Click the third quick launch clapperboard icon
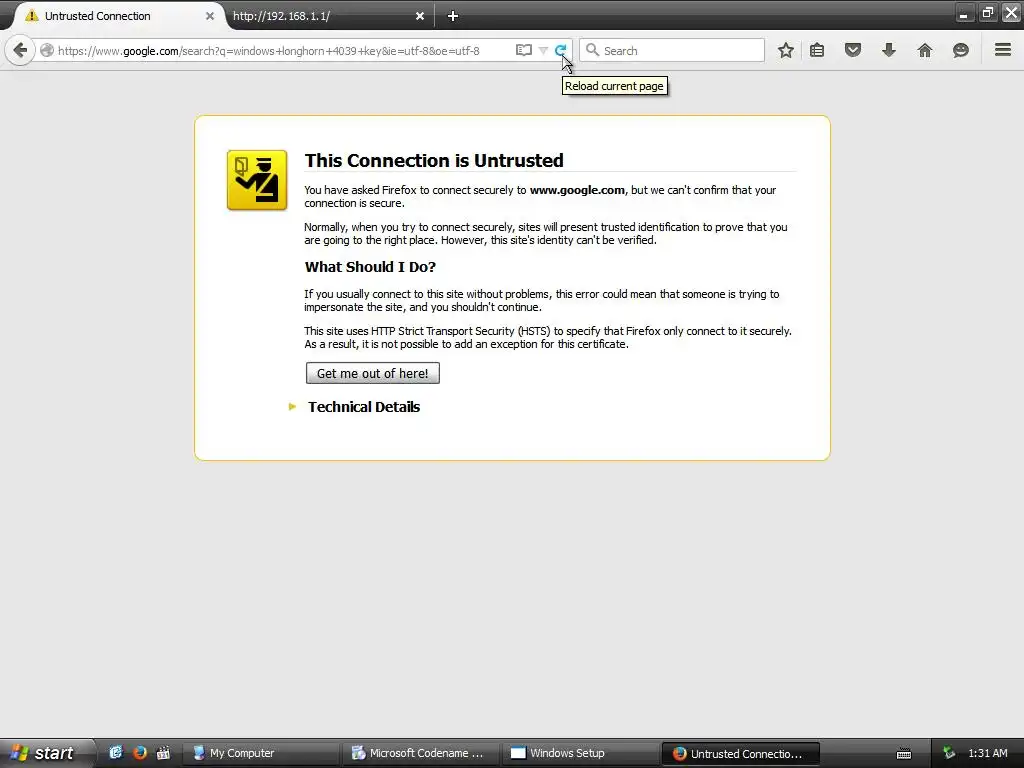The image size is (1024, 768). (163, 753)
